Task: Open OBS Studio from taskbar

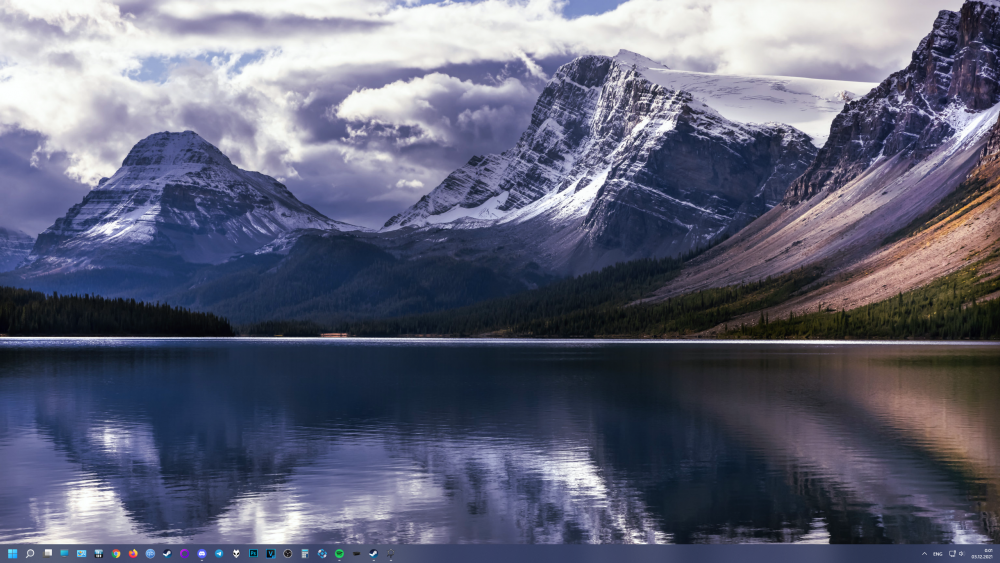Action: coord(287,553)
